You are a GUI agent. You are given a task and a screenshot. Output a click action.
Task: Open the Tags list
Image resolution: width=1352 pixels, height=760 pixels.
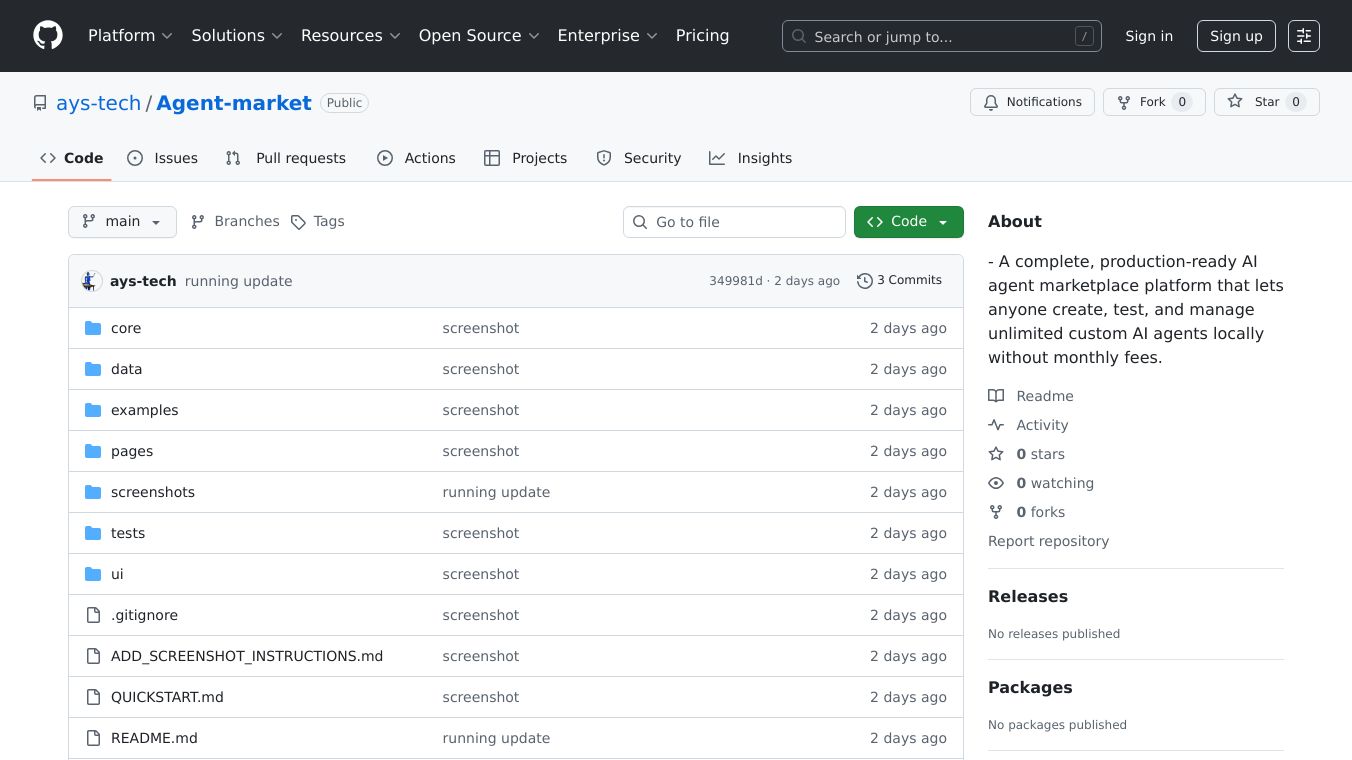(x=317, y=222)
